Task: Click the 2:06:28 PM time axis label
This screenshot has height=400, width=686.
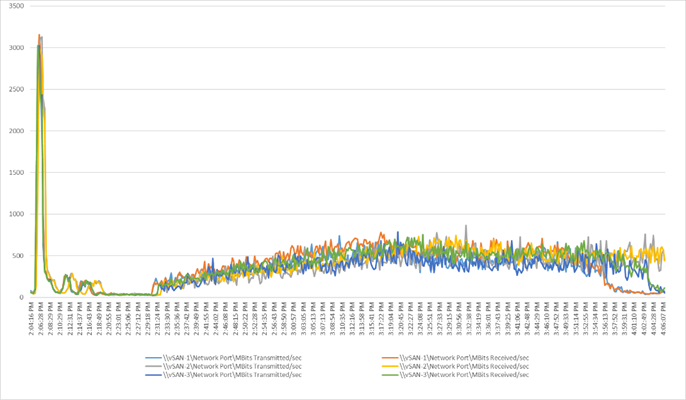Action: pos(41,318)
